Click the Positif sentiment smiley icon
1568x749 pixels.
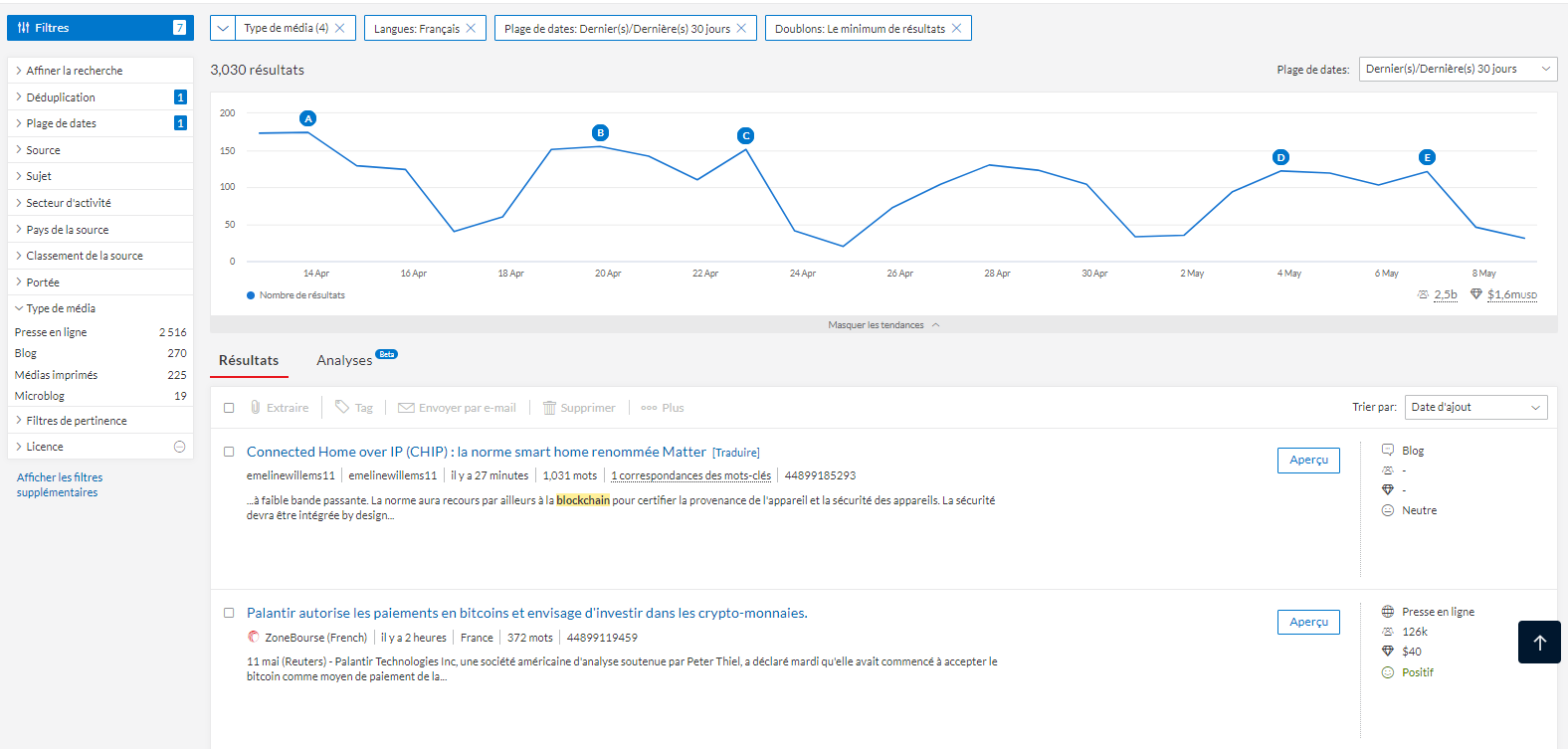click(x=1388, y=672)
